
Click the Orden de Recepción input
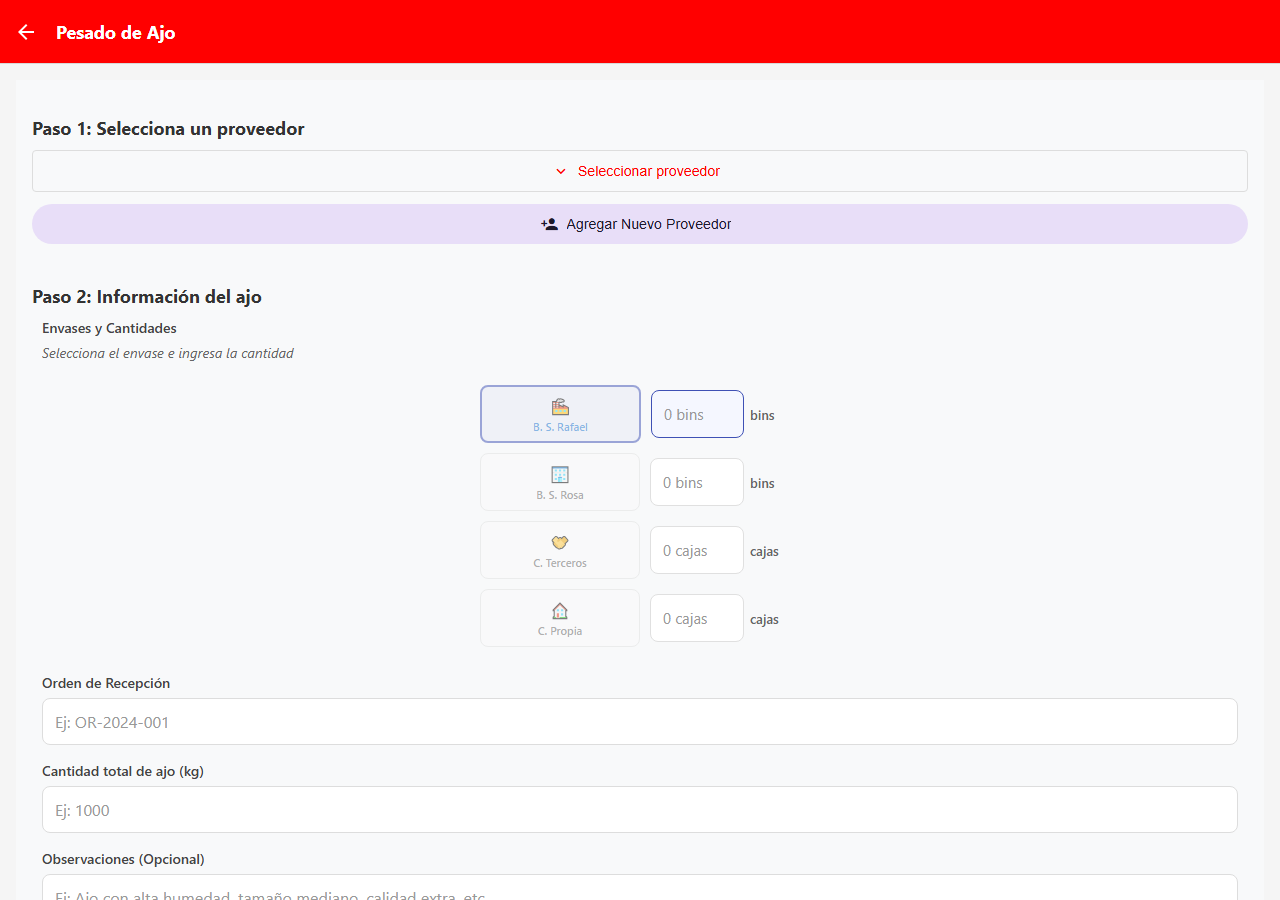640,721
